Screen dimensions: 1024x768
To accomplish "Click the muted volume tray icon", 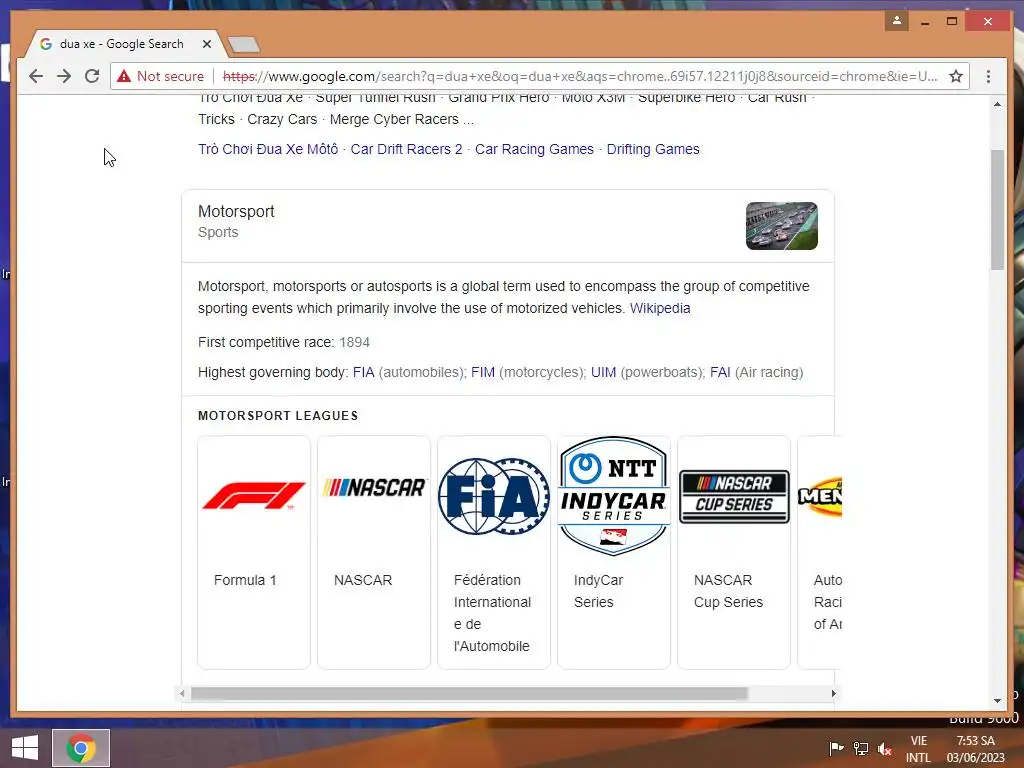I will coord(884,748).
